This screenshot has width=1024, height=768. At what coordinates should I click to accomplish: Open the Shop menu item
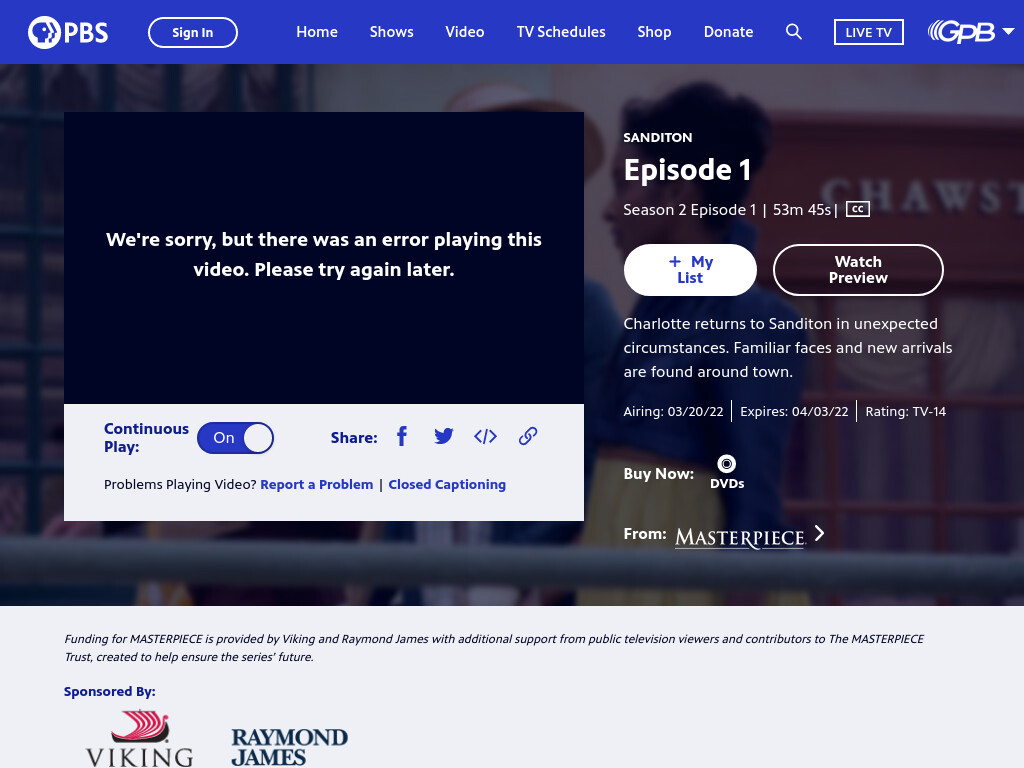pyautogui.click(x=654, y=32)
